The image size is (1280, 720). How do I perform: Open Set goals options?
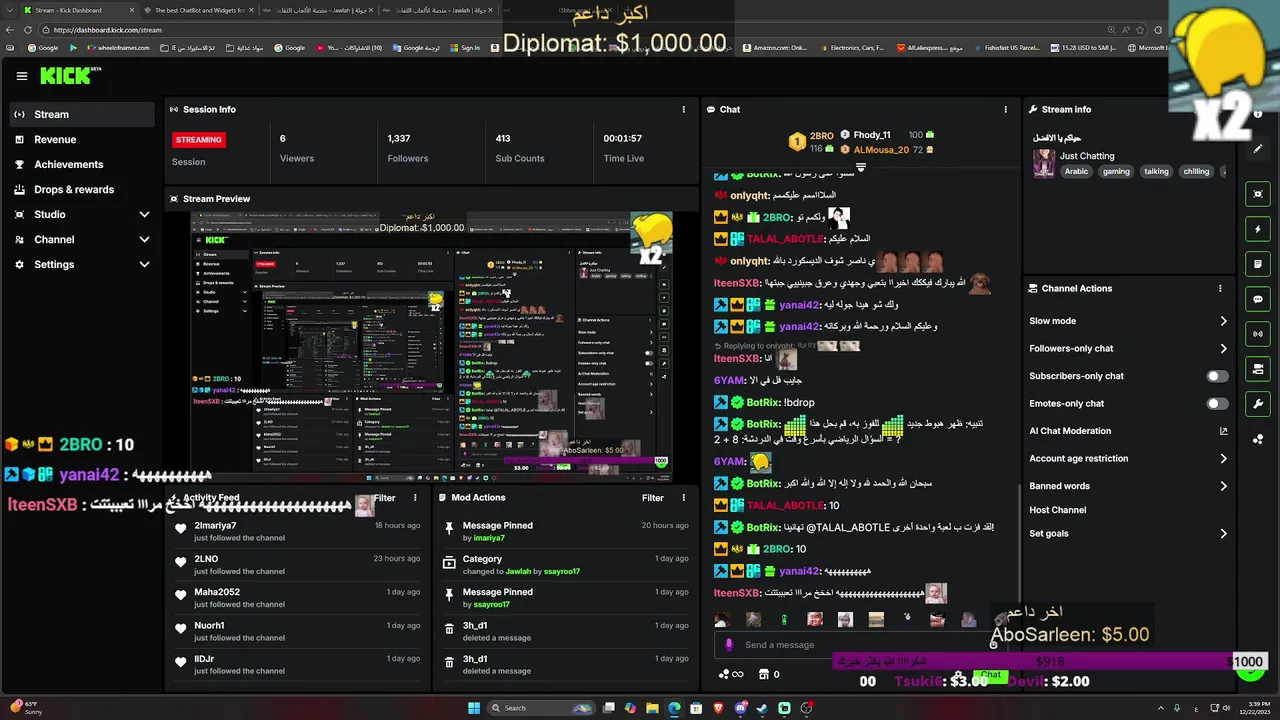[1128, 533]
